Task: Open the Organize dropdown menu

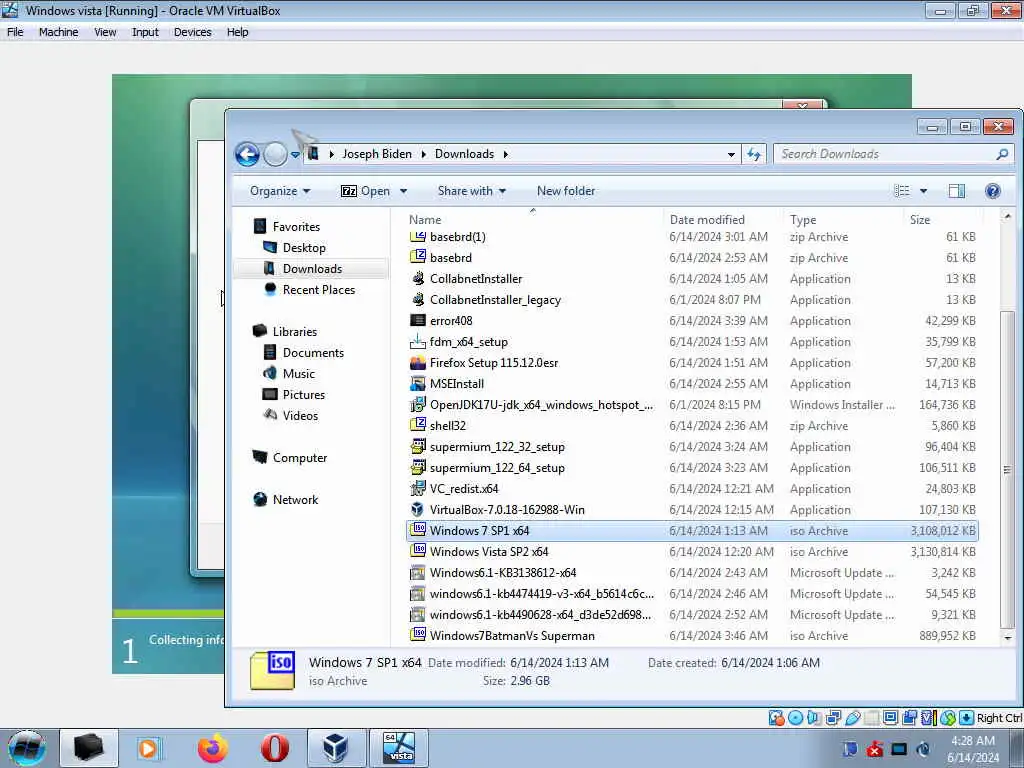Action: click(x=280, y=191)
